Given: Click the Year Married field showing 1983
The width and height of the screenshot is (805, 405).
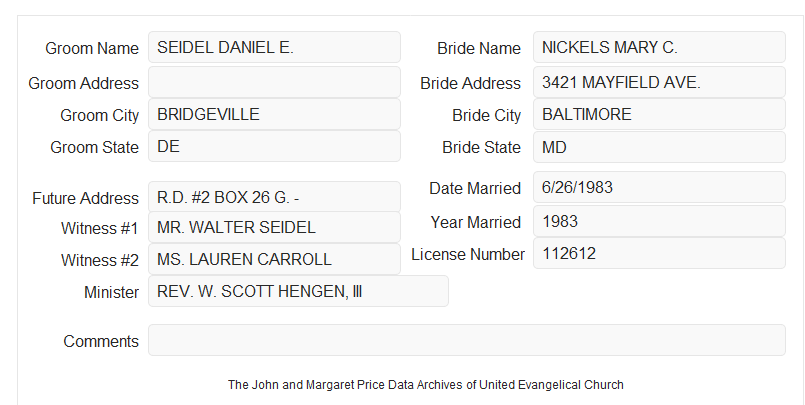Looking at the screenshot, I should tap(659, 221).
